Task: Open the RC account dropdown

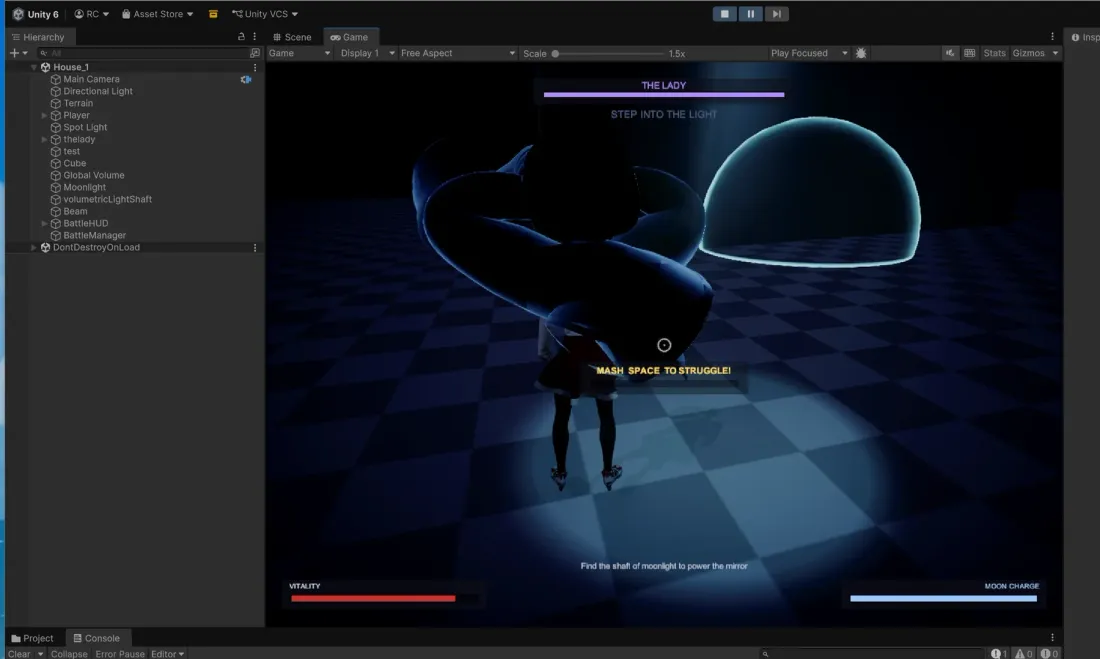Action: pyautogui.click(x=91, y=14)
